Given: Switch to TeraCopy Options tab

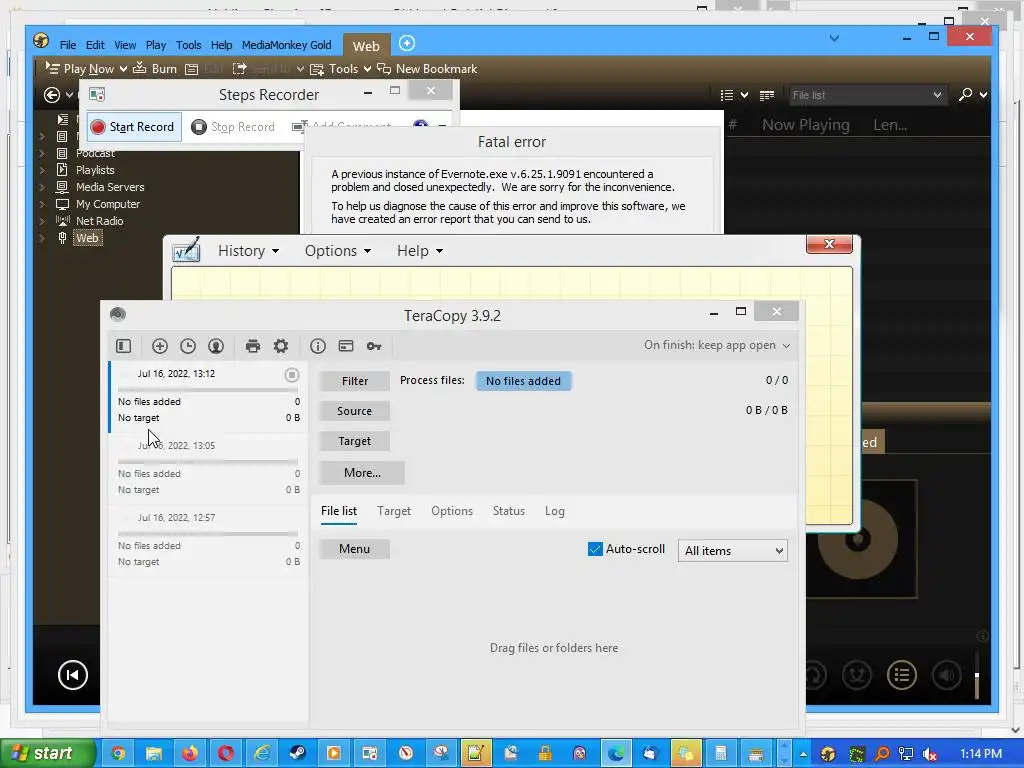Looking at the screenshot, I should click(x=452, y=511).
